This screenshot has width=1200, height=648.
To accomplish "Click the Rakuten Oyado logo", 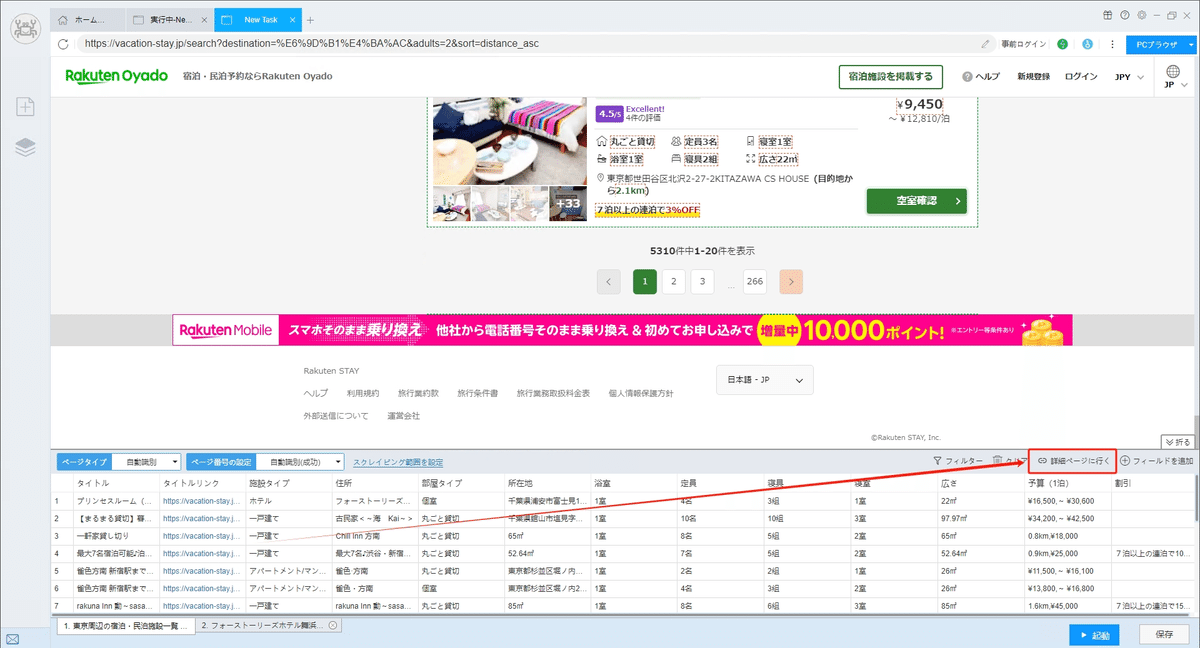I will (x=116, y=76).
